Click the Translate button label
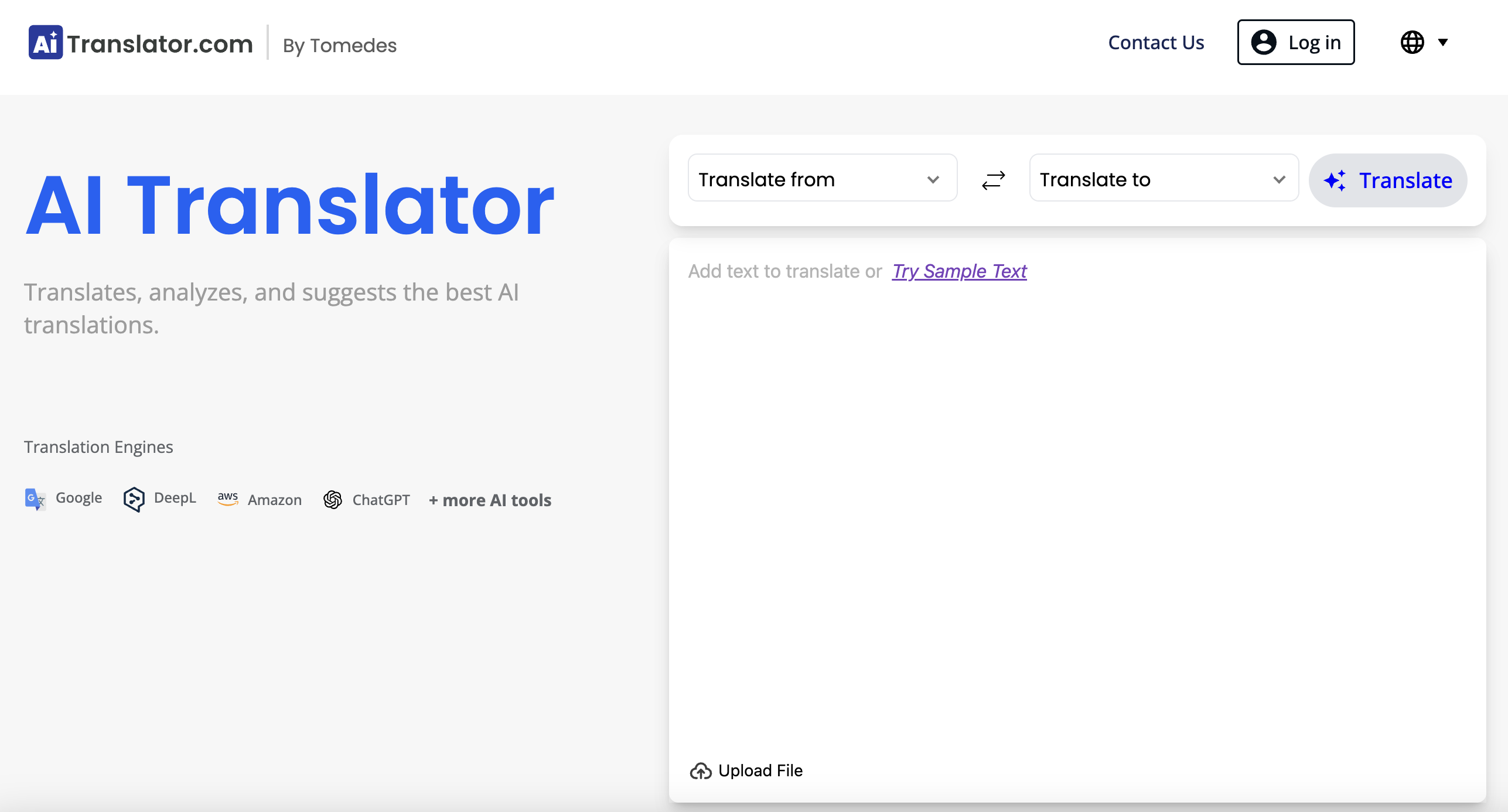 coord(1405,180)
